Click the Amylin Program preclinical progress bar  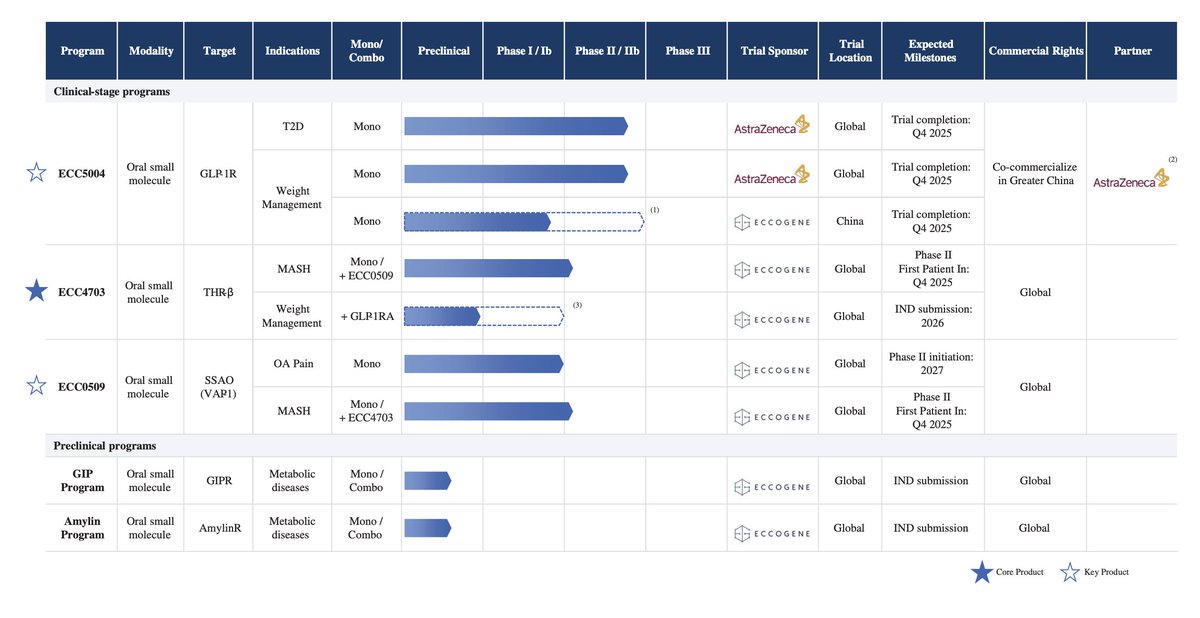click(428, 528)
